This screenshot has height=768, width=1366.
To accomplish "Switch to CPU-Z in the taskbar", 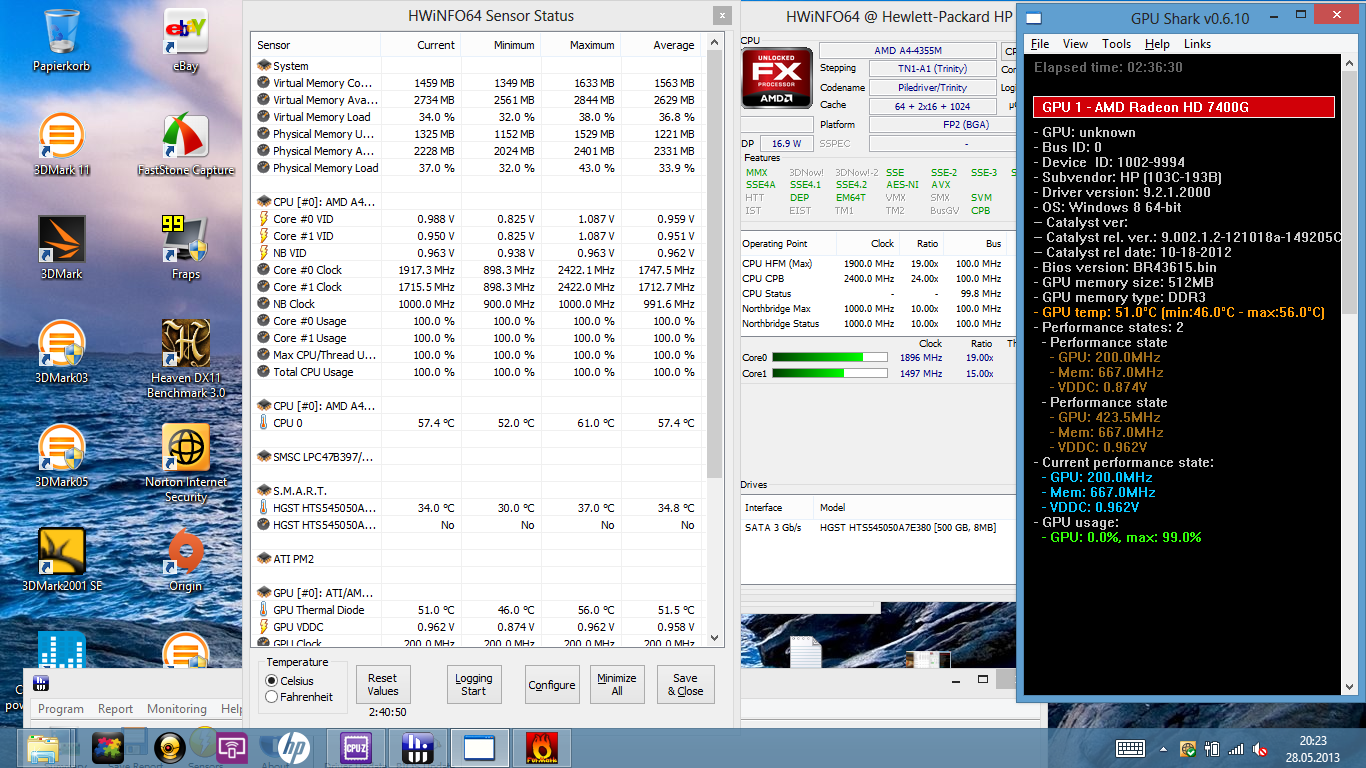I will 355,748.
